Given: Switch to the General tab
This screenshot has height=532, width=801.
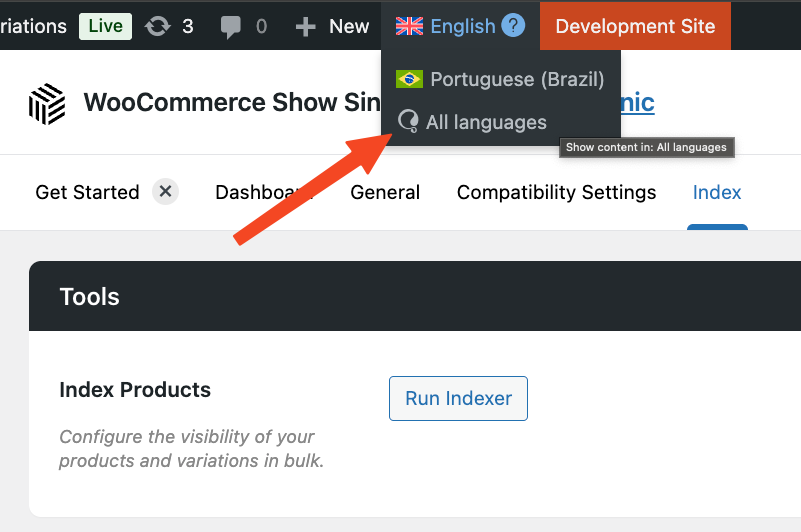Looking at the screenshot, I should (x=385, y=192).
